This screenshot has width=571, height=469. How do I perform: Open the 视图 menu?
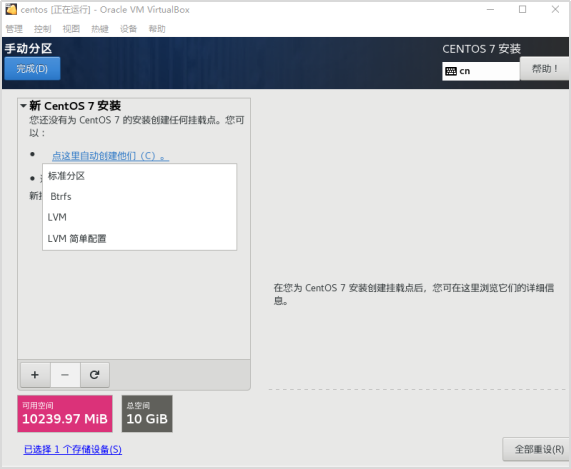71,29
